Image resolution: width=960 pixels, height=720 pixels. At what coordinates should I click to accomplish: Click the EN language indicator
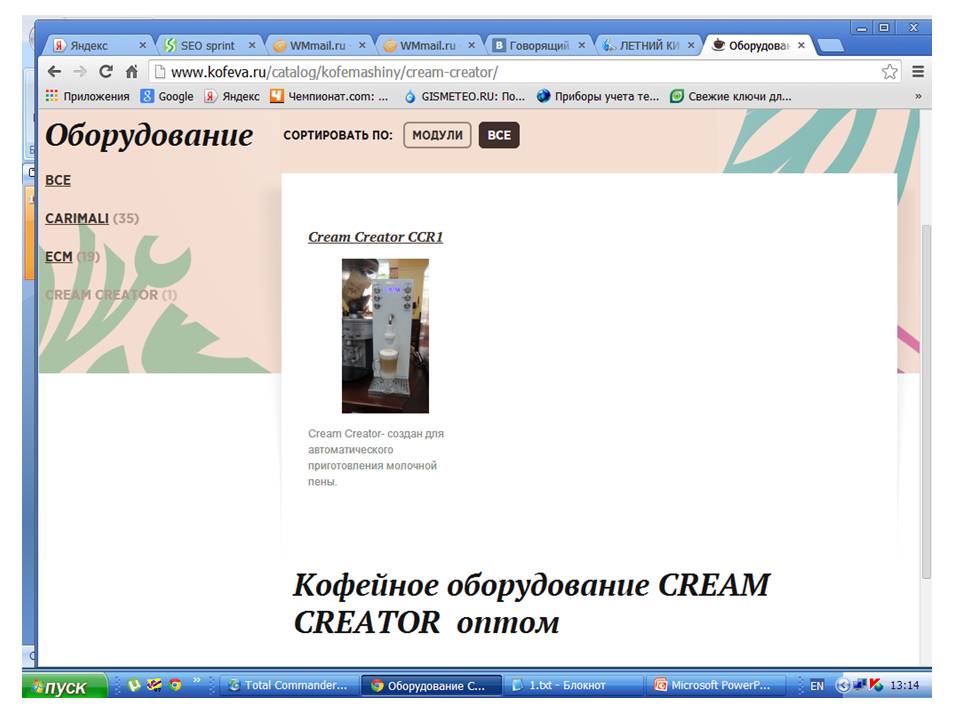817,686
